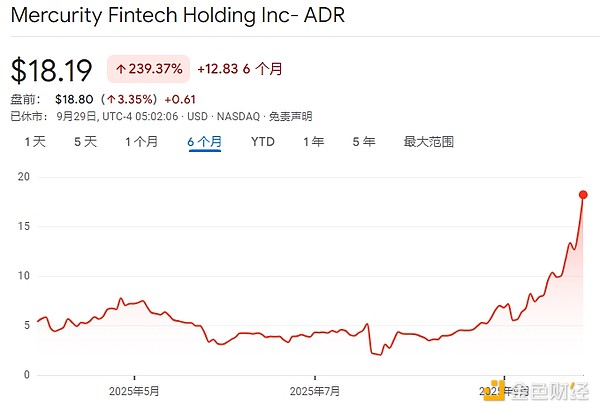The height and width of the screenshot is (412, 600).
Task: Switch to the 1天 time range tab
Action: (35, 142)
